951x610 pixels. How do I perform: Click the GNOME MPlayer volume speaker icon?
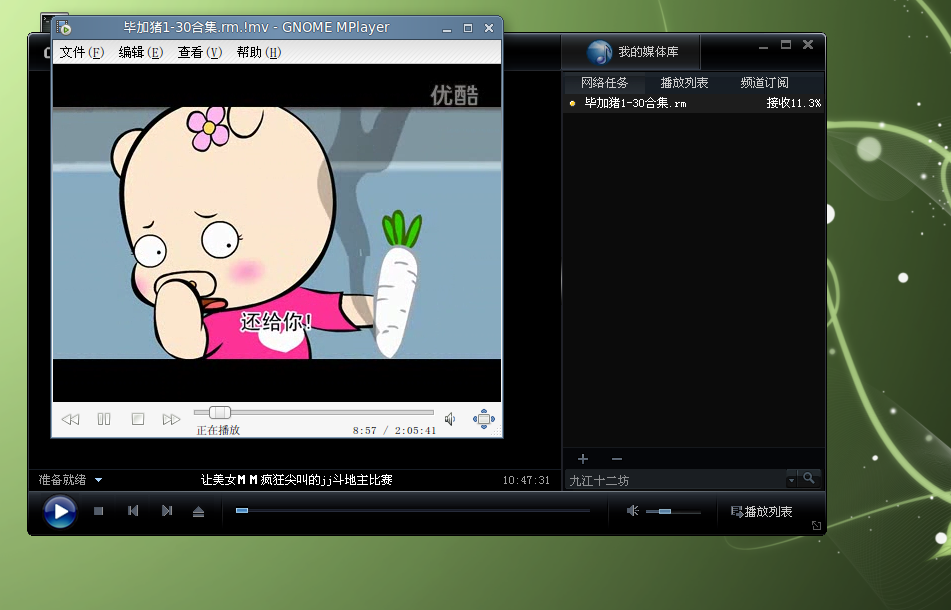450,419
